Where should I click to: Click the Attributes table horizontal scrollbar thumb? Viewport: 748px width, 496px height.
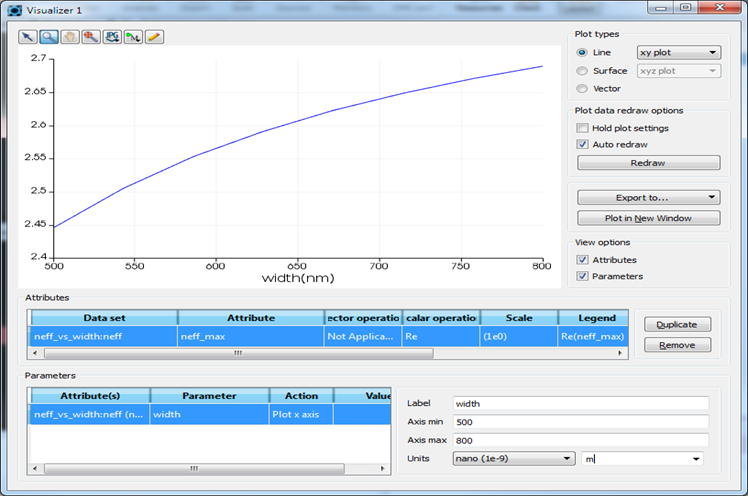pyautogui.click(x=239, y=353)
